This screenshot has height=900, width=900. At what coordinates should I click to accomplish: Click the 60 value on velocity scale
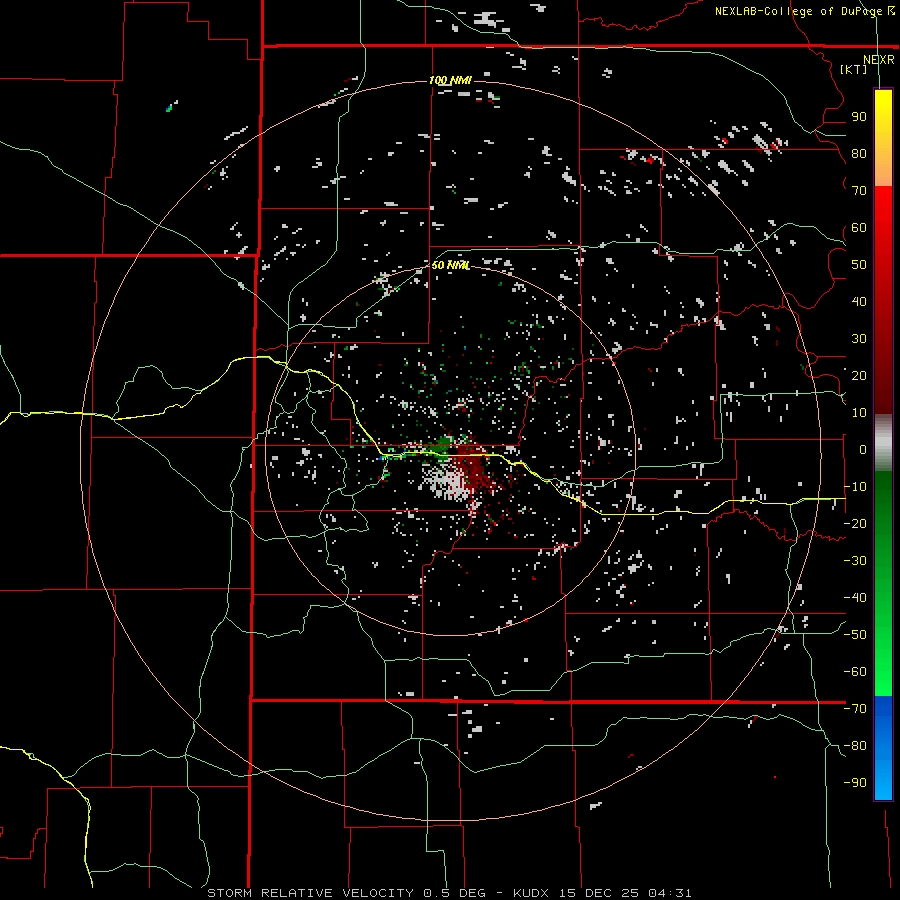(859, 228)
